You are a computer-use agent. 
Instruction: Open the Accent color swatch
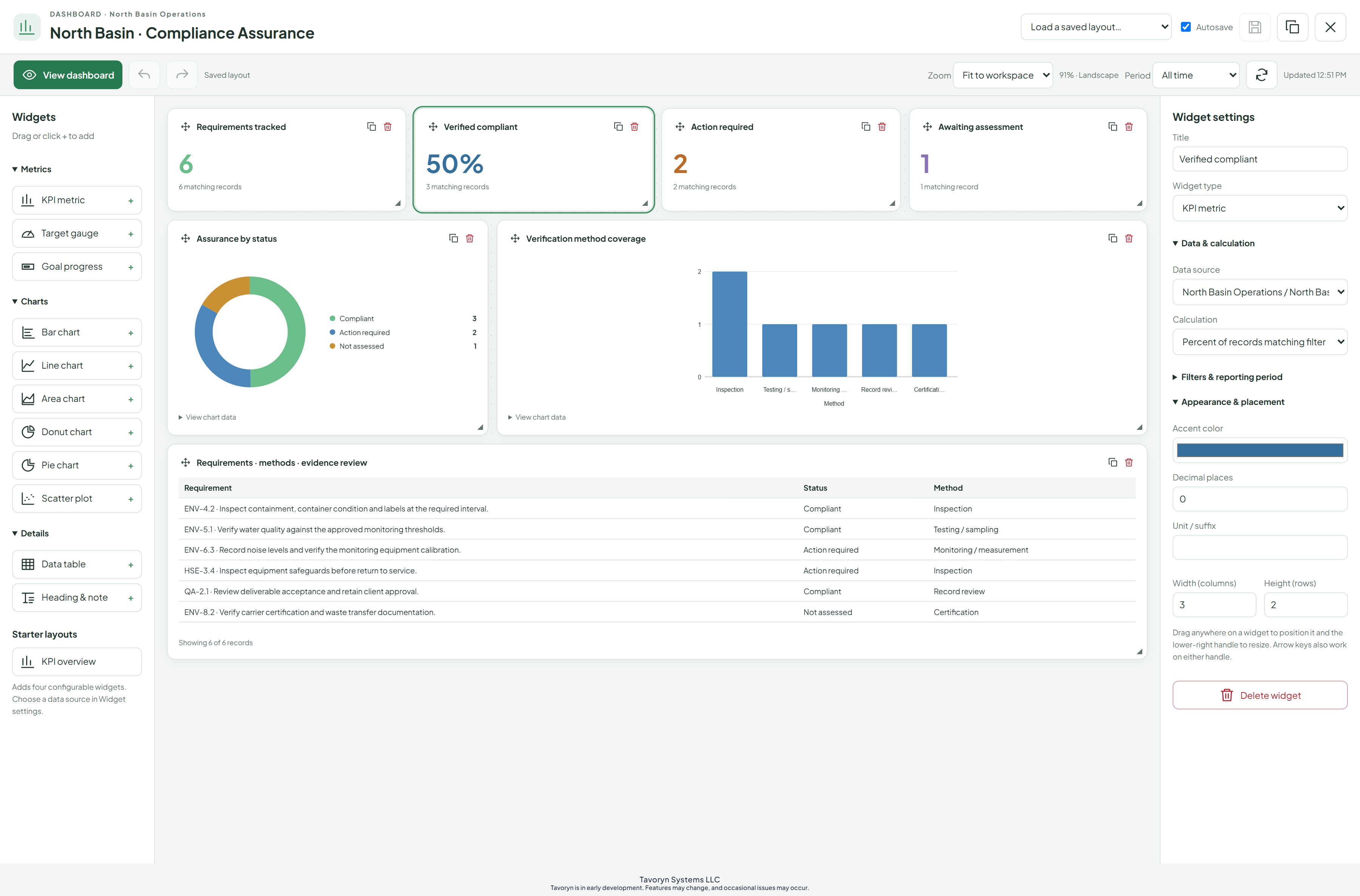coord(1260,450)
